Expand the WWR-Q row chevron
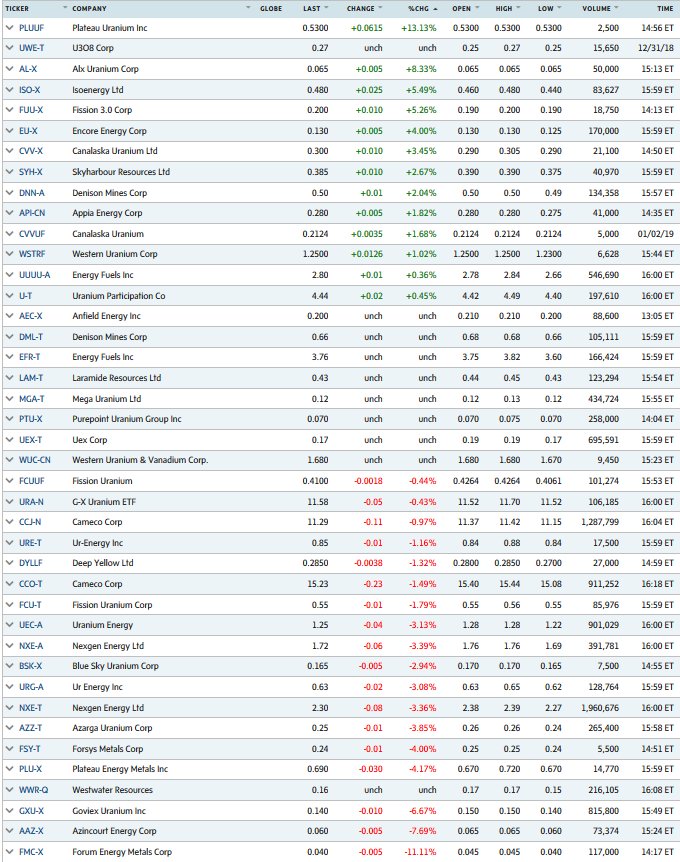 pos(9,790)
